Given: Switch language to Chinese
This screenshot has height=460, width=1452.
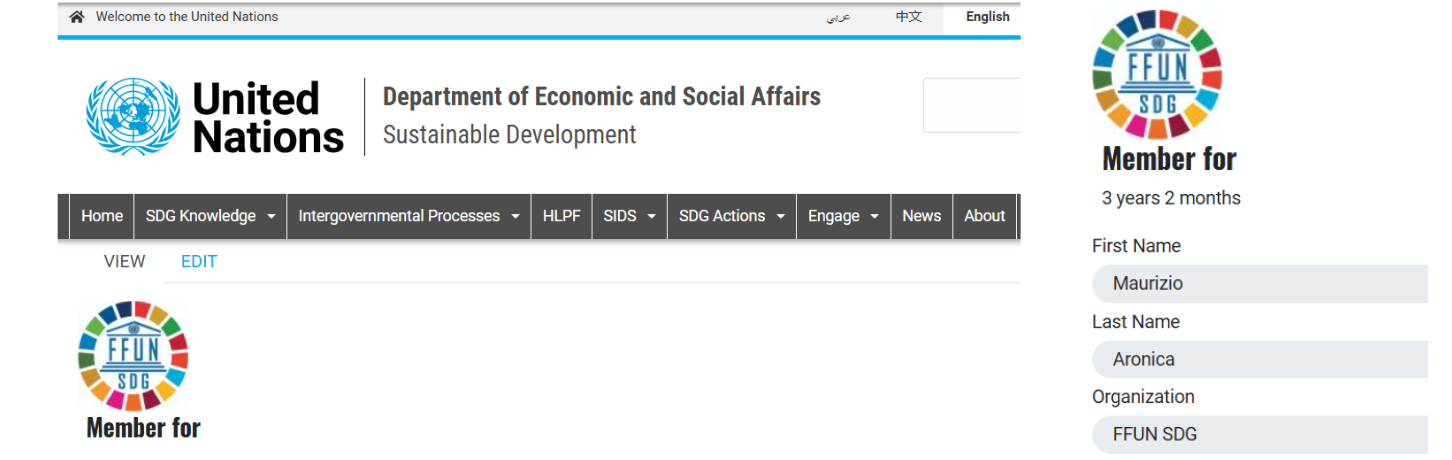Looking at the screenshot, I should coord(908,17).
